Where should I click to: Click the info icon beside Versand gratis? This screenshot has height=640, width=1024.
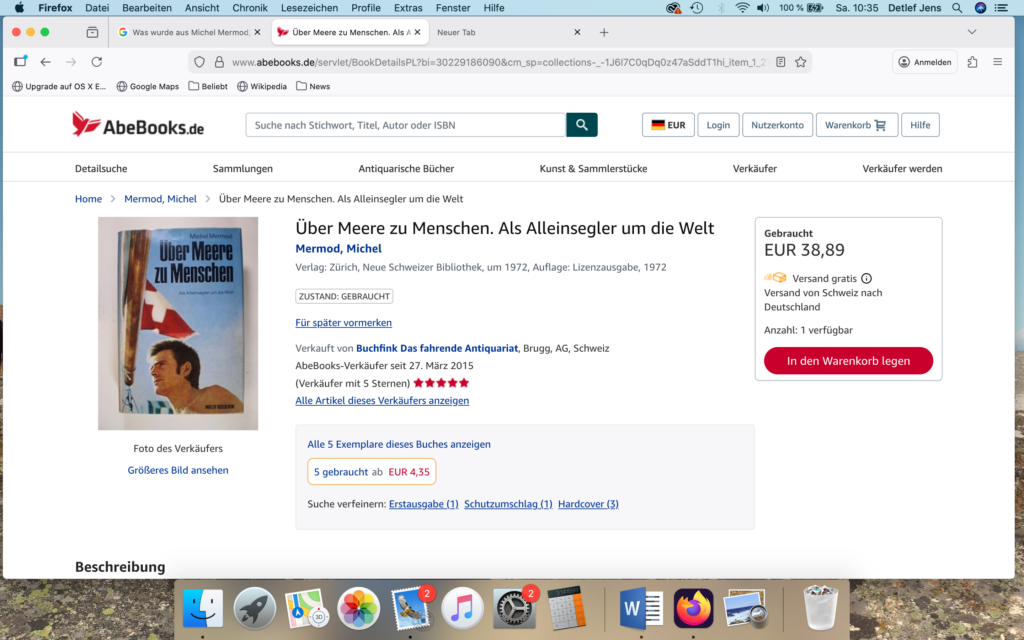pos(867,278)
